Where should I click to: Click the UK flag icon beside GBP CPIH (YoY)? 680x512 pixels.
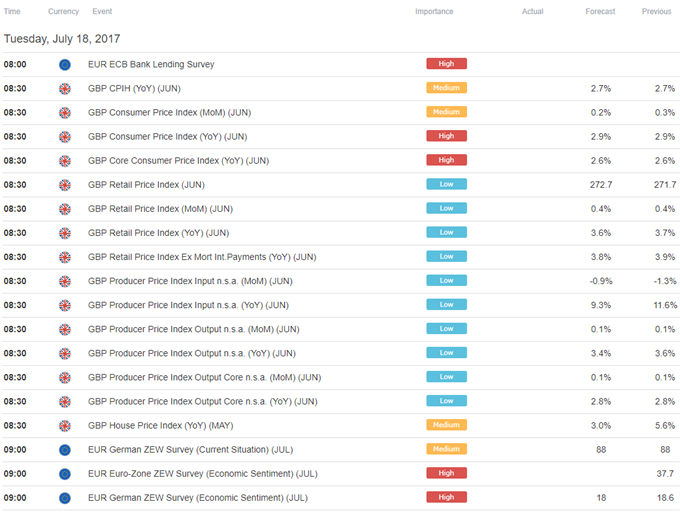pyautogui.click(x=65, y=89)
